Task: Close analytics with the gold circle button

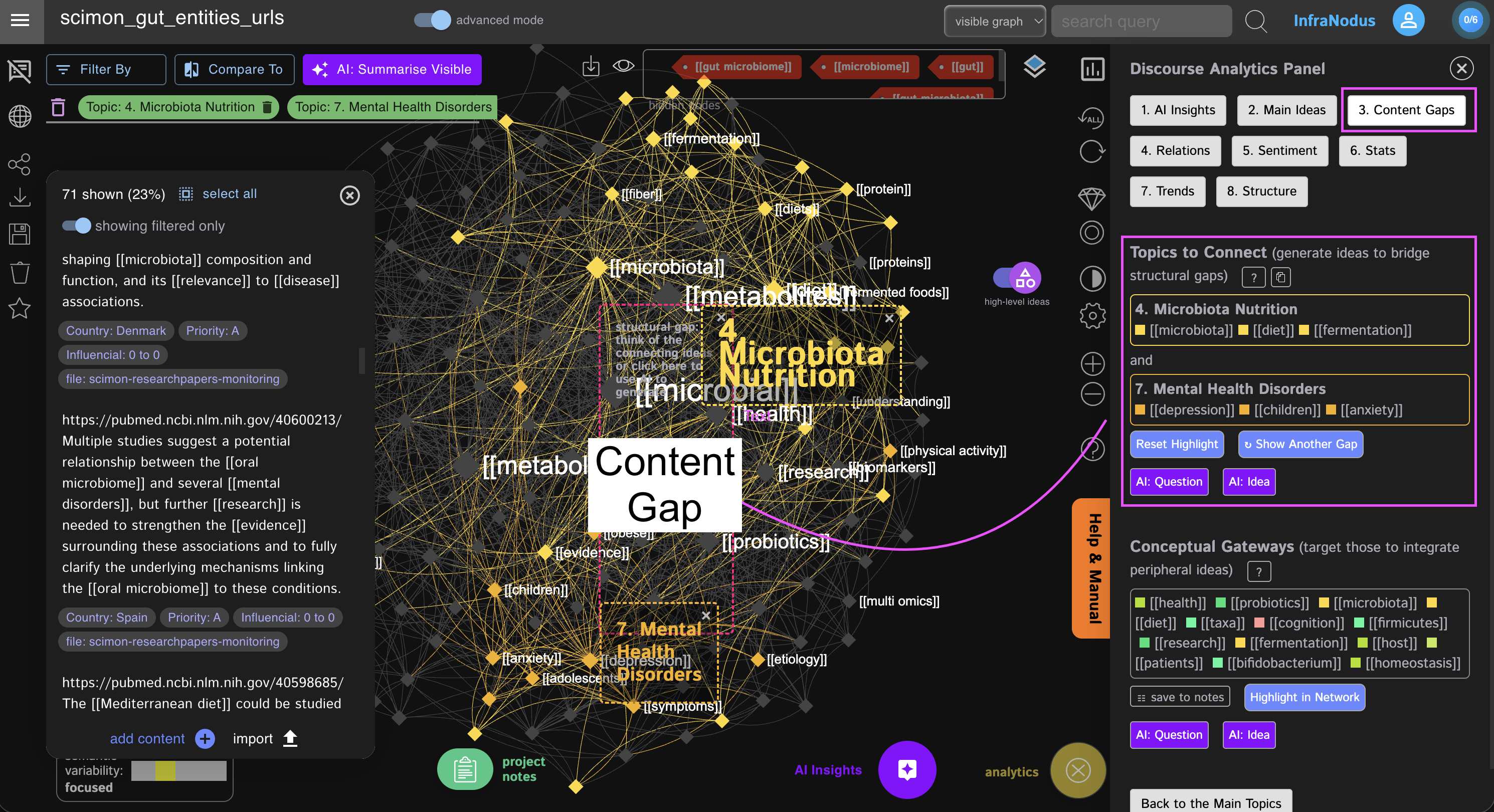Action: [x=1077, y=771]
